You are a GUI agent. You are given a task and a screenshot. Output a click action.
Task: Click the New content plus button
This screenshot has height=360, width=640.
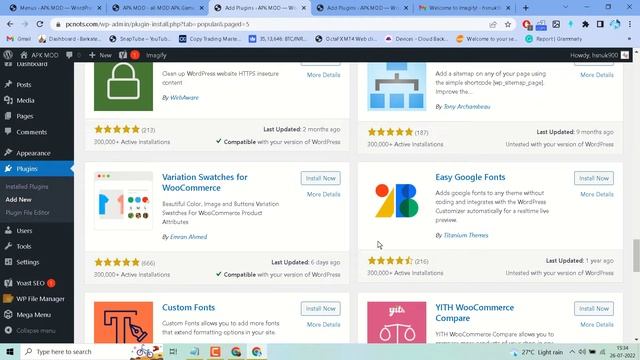(100, 55)
